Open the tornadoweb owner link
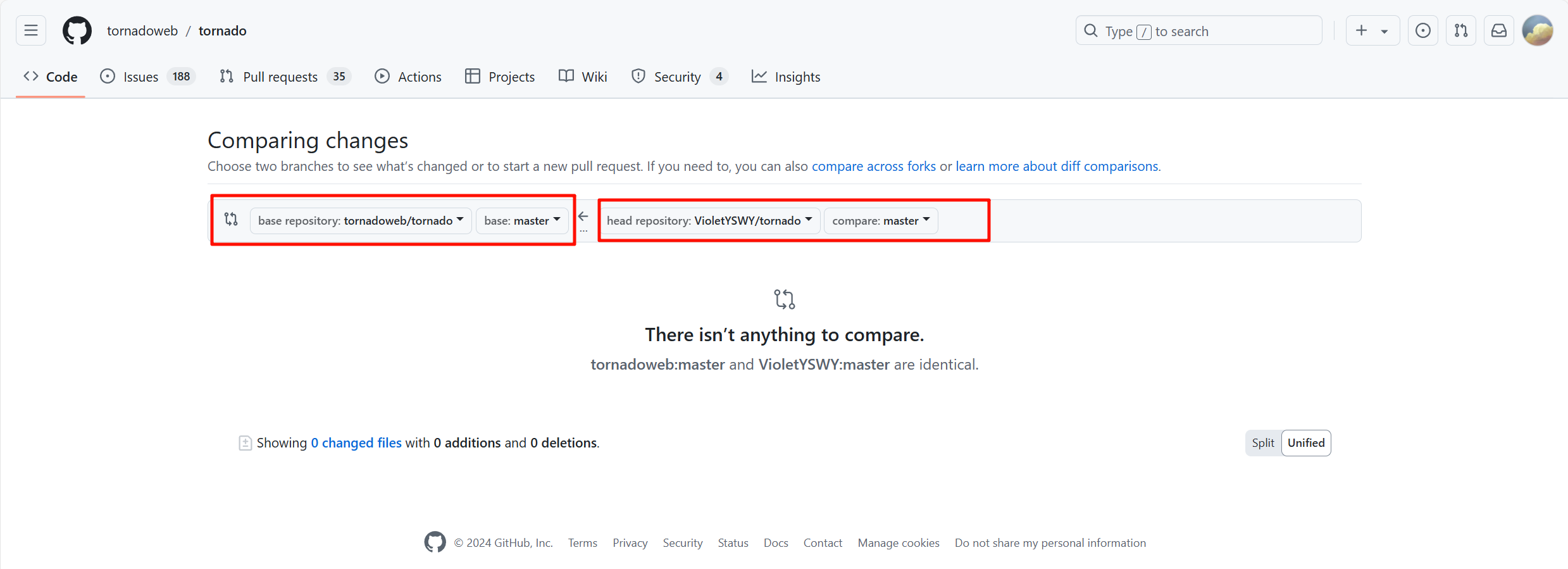1568x569 pixels. point(142,31)
